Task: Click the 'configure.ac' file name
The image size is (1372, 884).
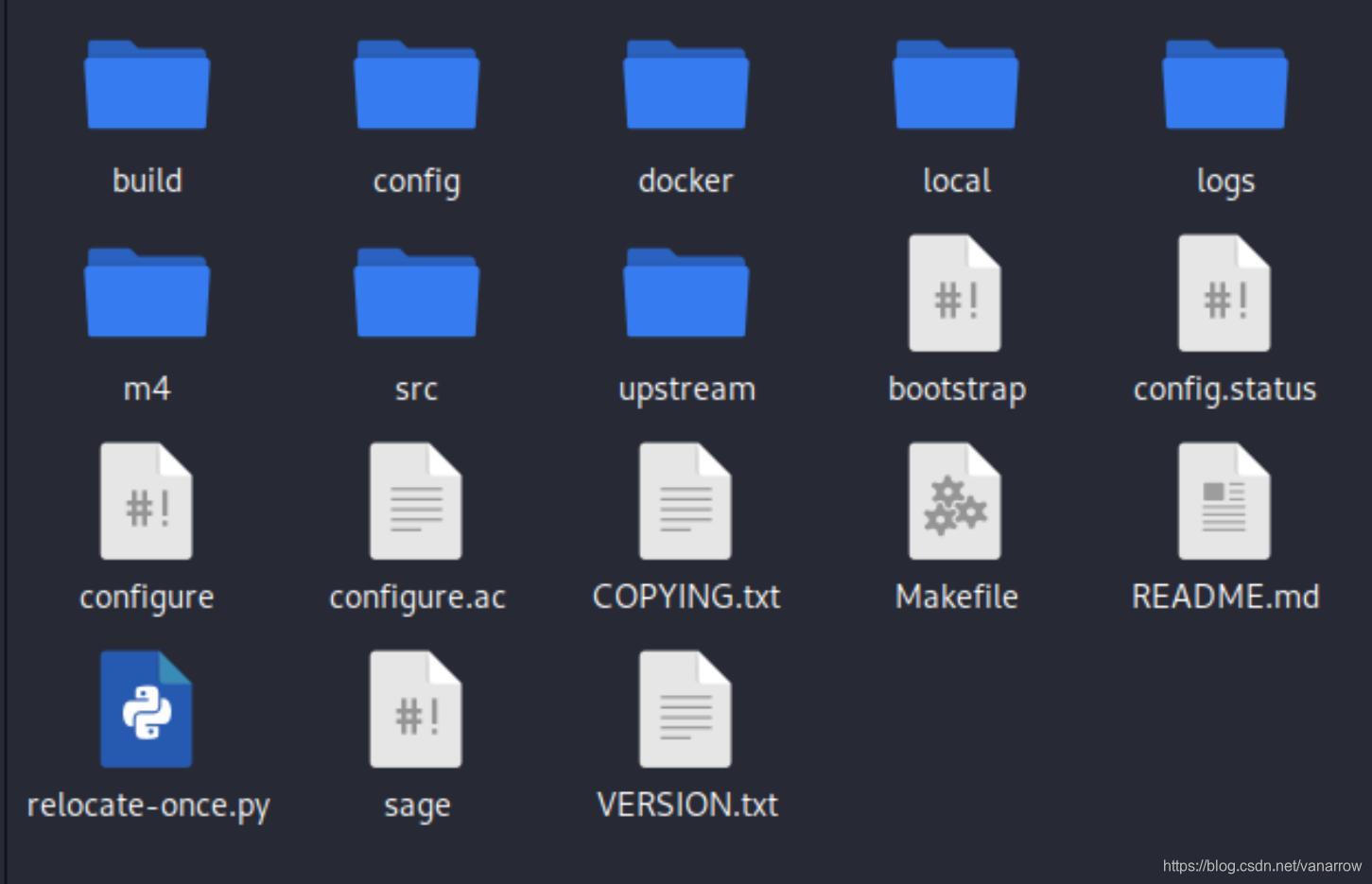Action: point(417,598)
